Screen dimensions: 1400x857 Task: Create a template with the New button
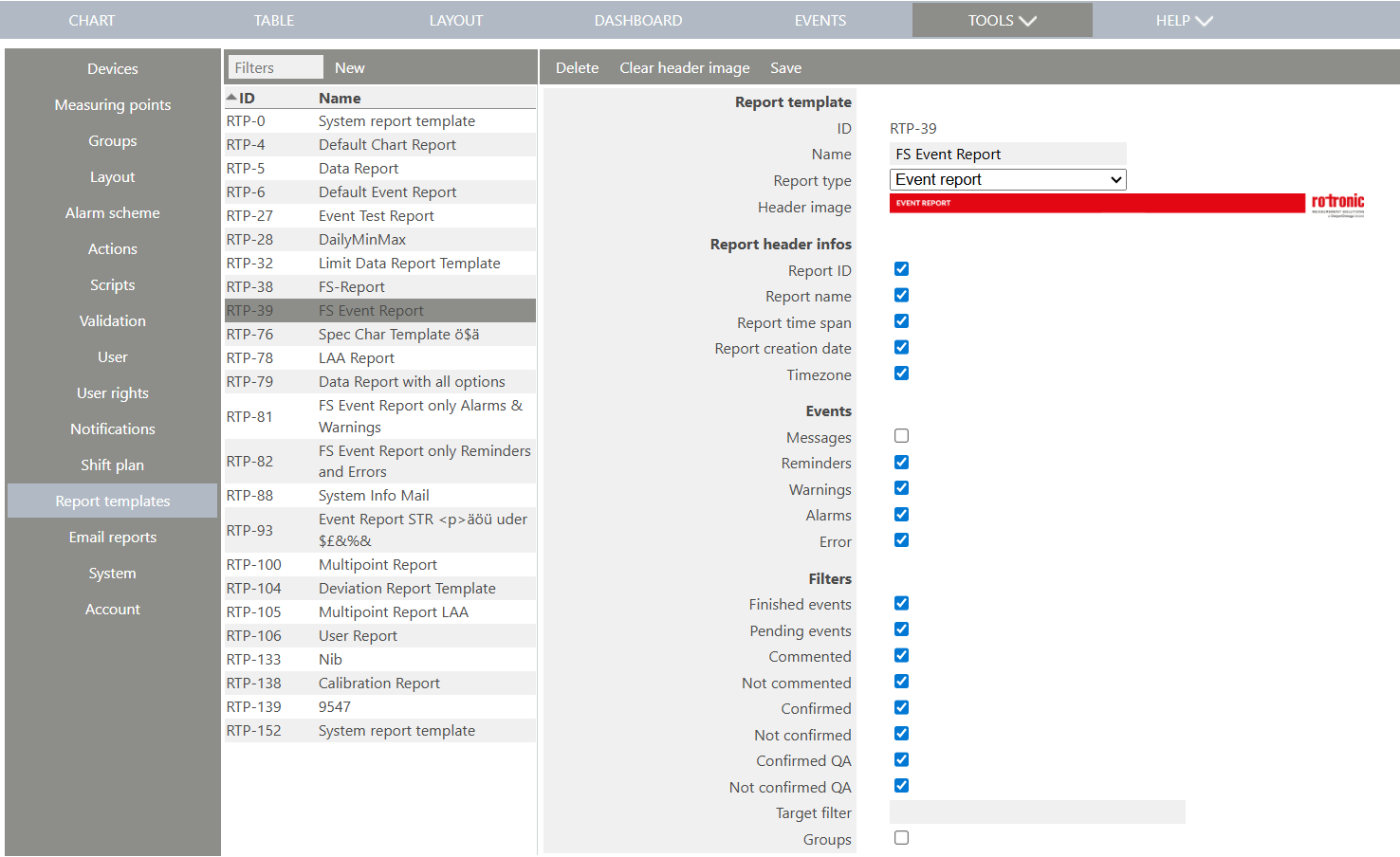pyautogui.click(x=349, y=67)
